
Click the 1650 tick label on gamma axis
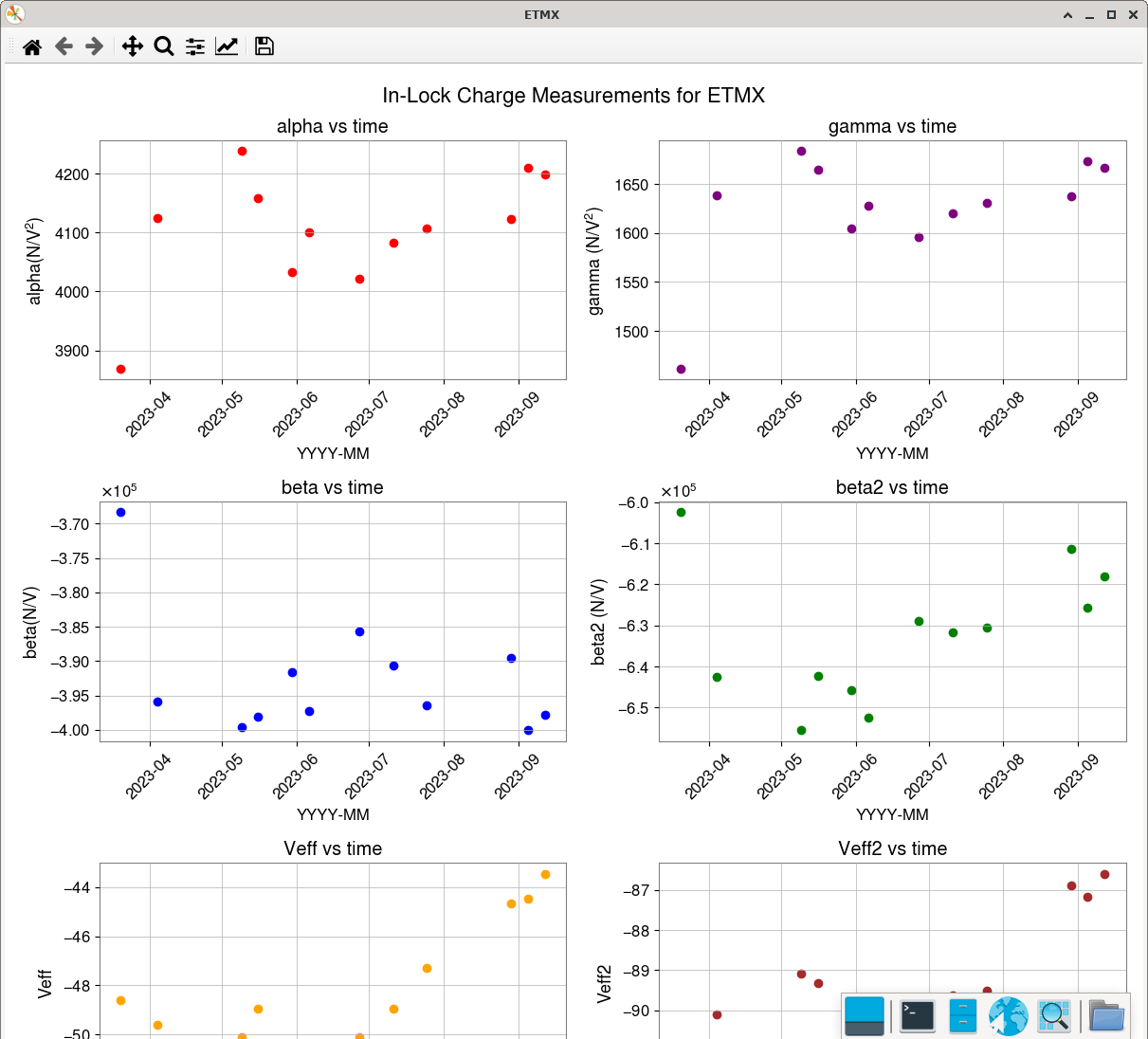(x=631, y=185)
